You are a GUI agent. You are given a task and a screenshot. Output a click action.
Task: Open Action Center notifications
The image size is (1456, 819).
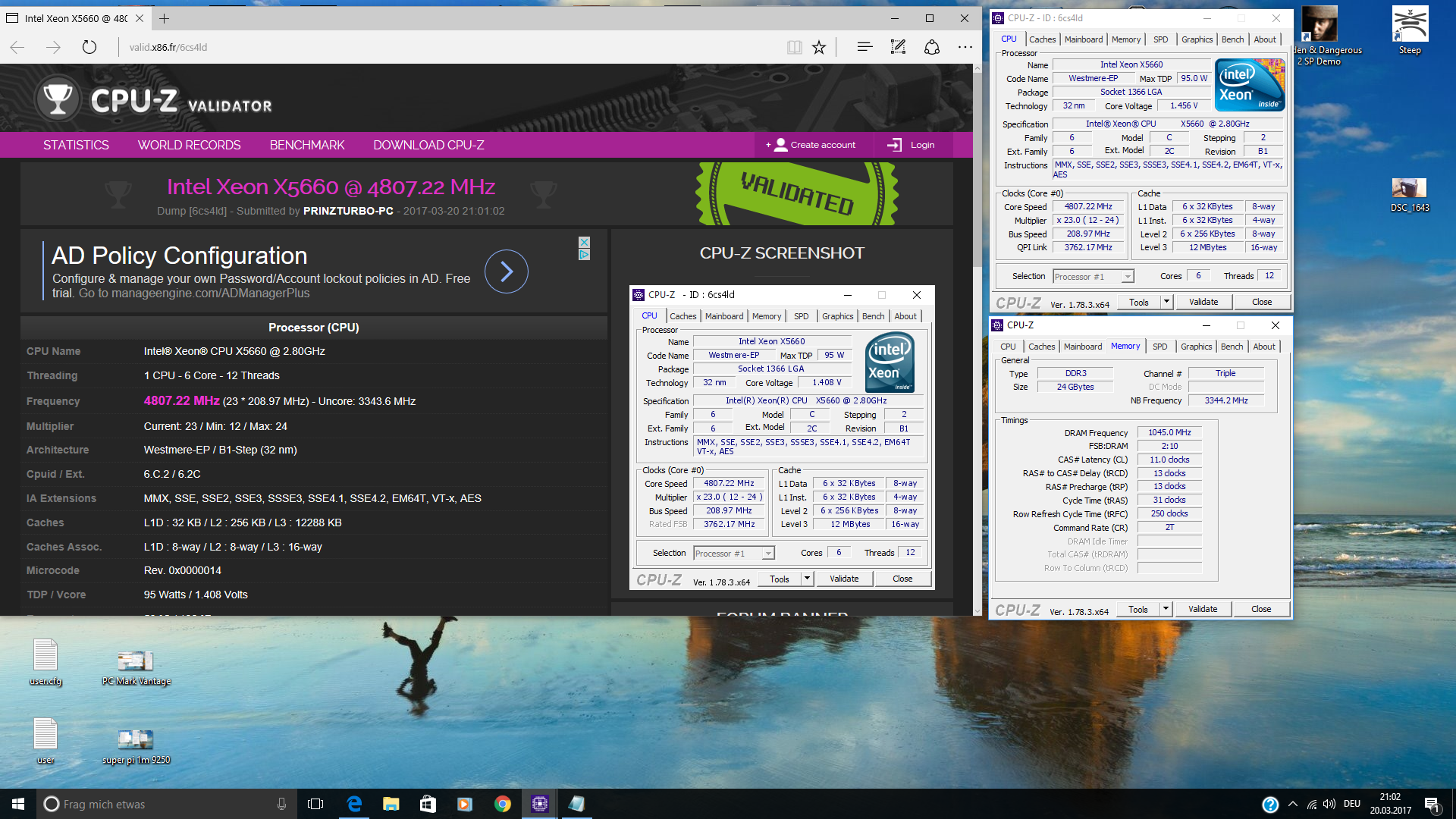tap(1432, 805)
